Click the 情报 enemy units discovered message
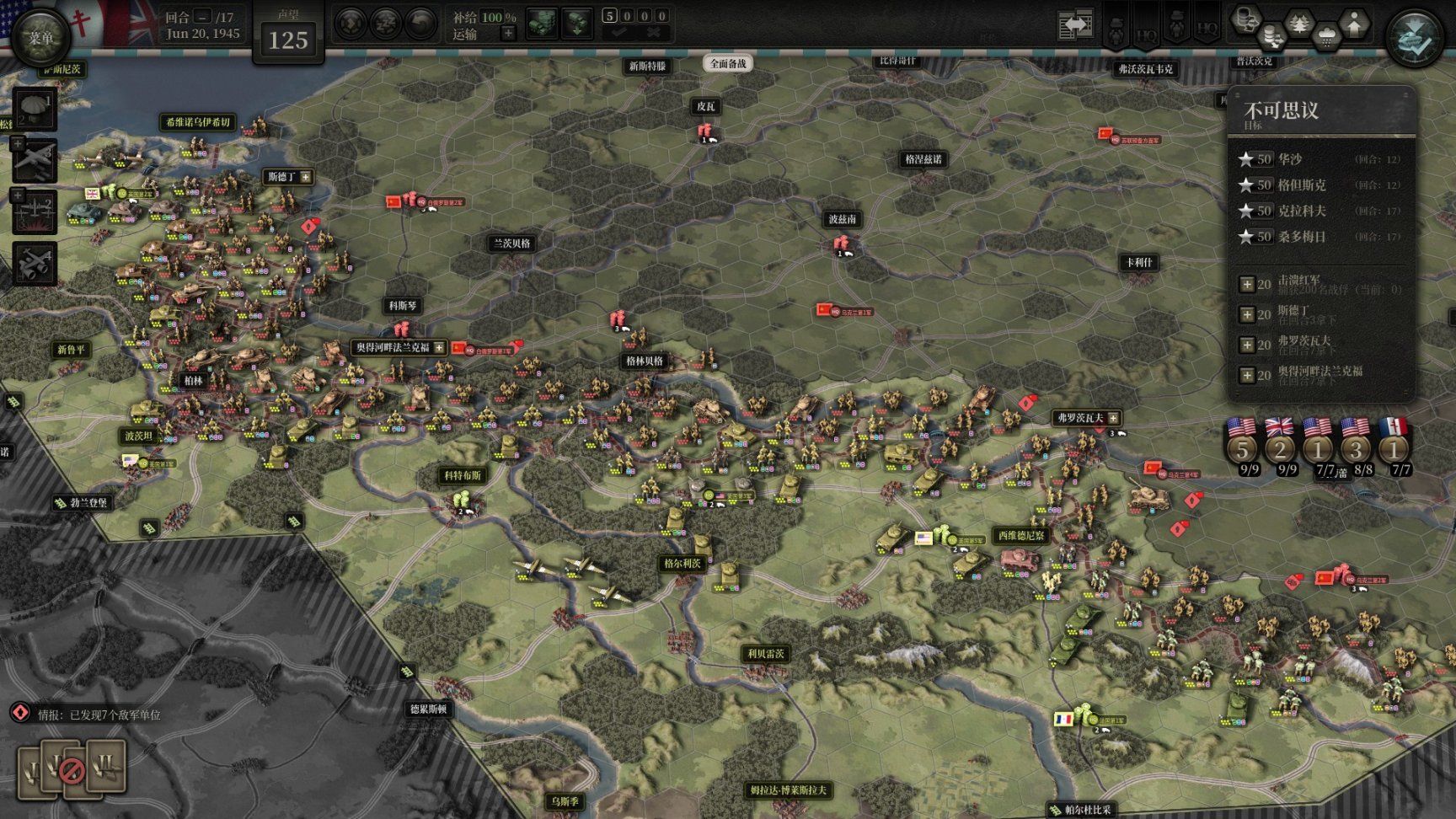1456x819 pixels. (99, 715)
